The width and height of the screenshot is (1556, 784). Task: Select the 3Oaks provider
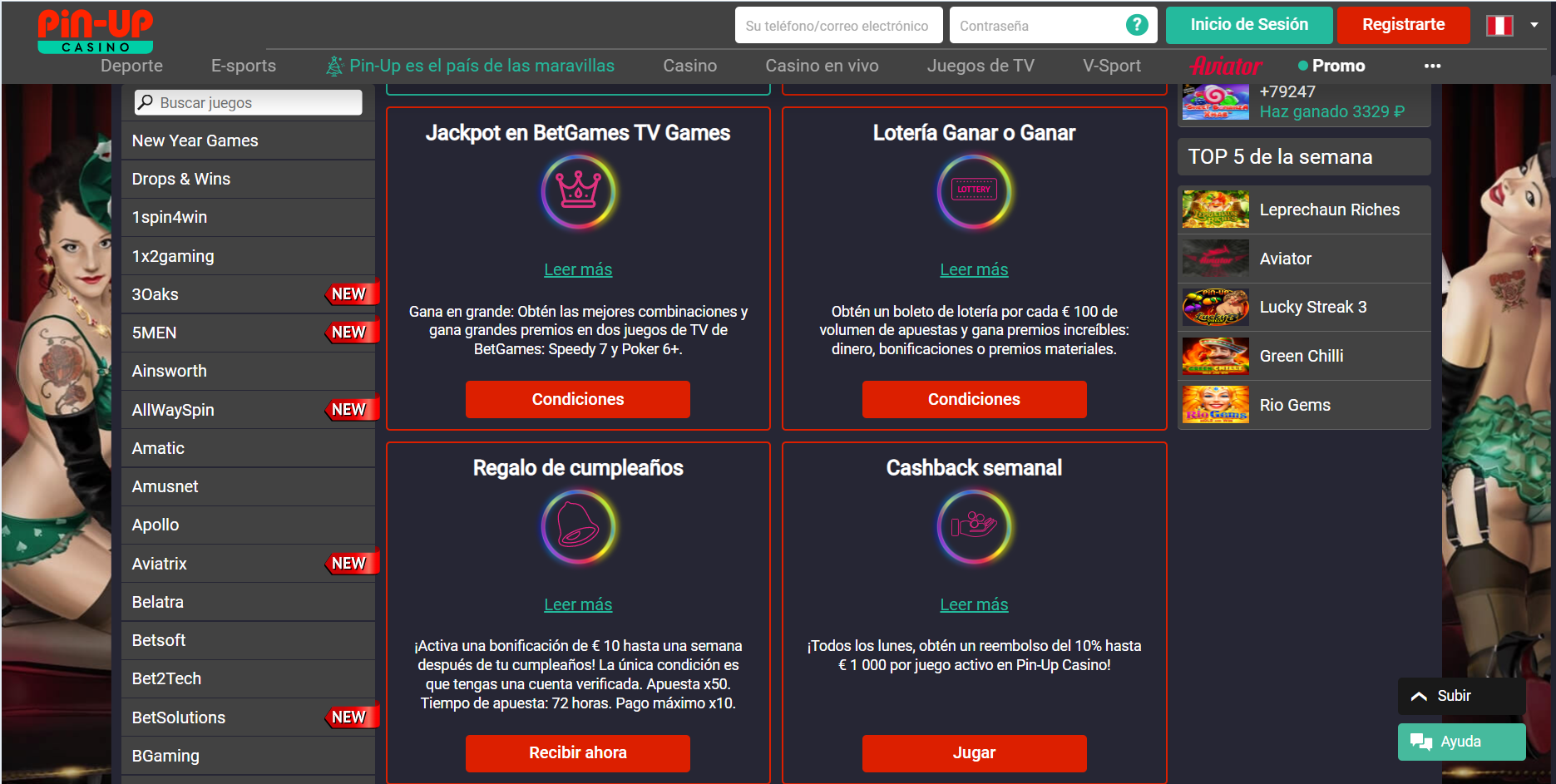(248, 294)
